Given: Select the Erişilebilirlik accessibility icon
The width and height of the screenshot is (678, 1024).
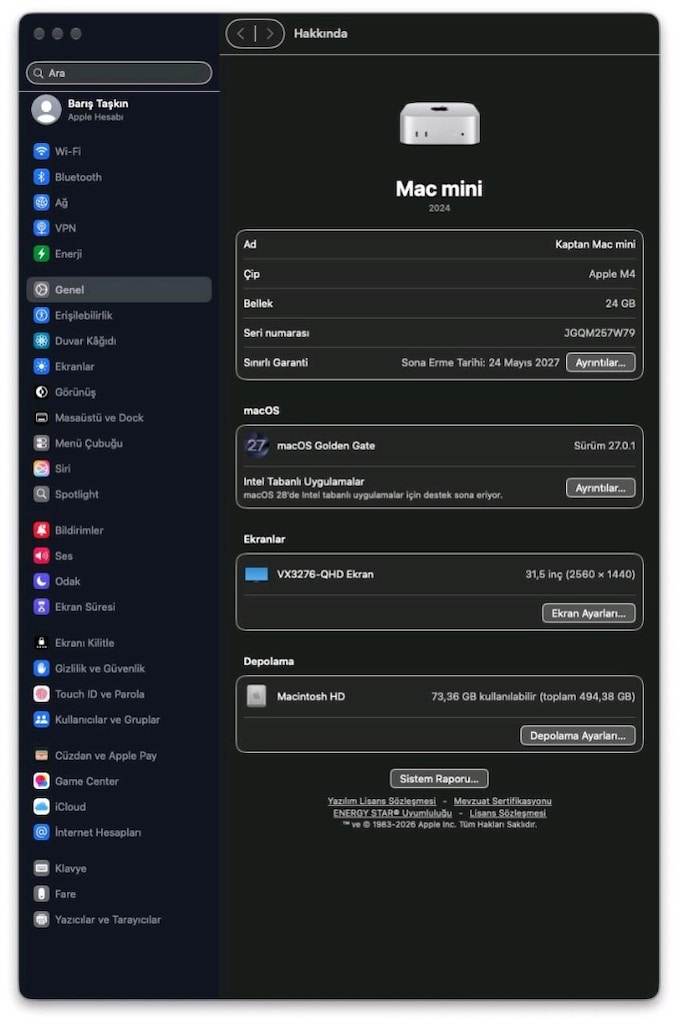Looking at the screenshot, I should click(x=41, y=315).
